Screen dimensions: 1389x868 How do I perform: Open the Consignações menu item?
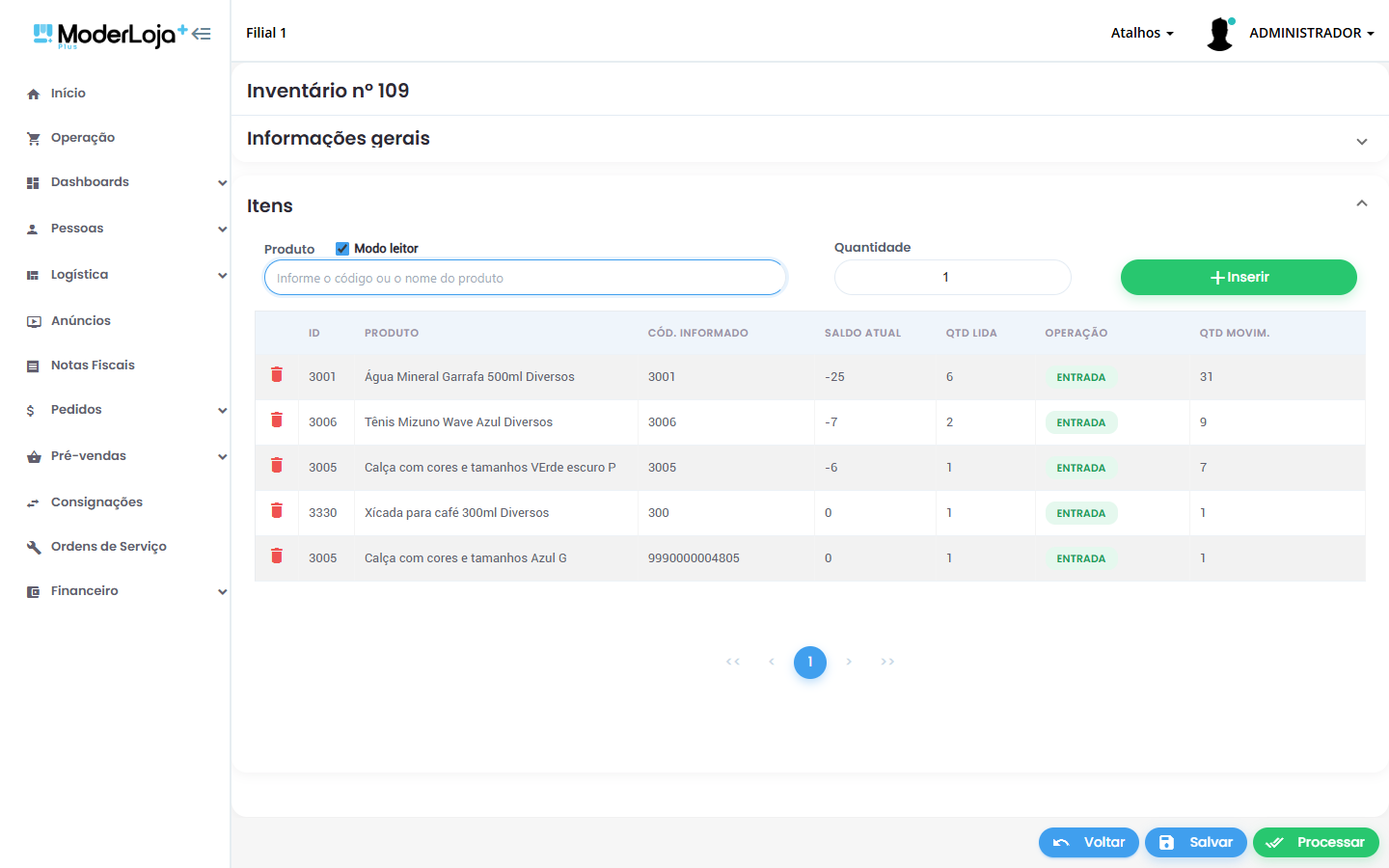point(96,502)
